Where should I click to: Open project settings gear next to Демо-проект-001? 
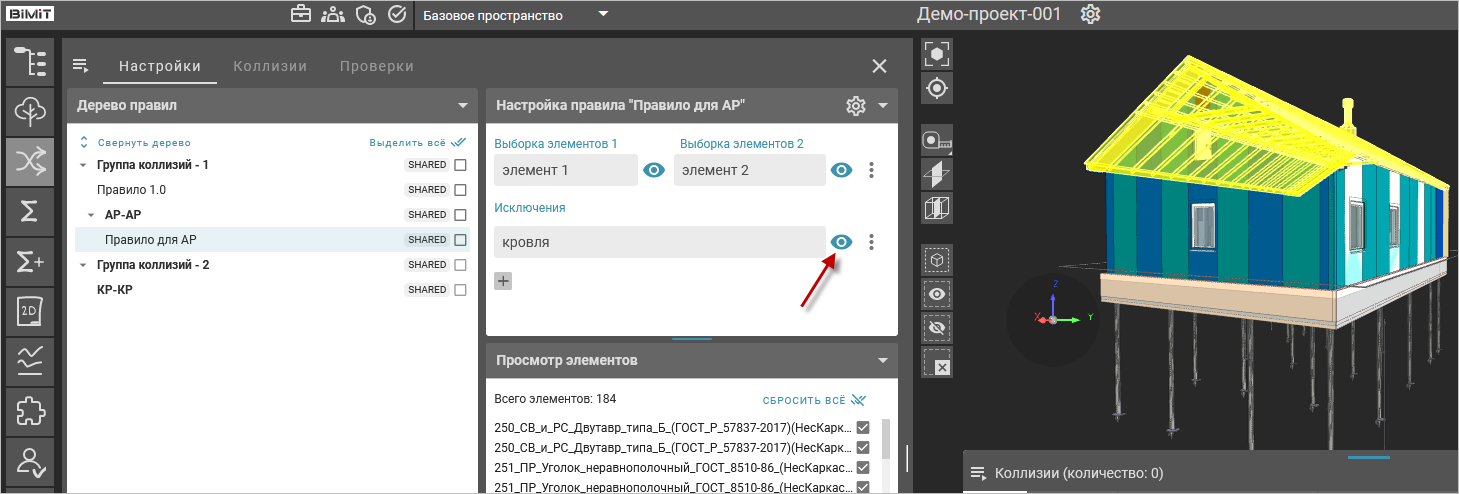click(1090, 15)
